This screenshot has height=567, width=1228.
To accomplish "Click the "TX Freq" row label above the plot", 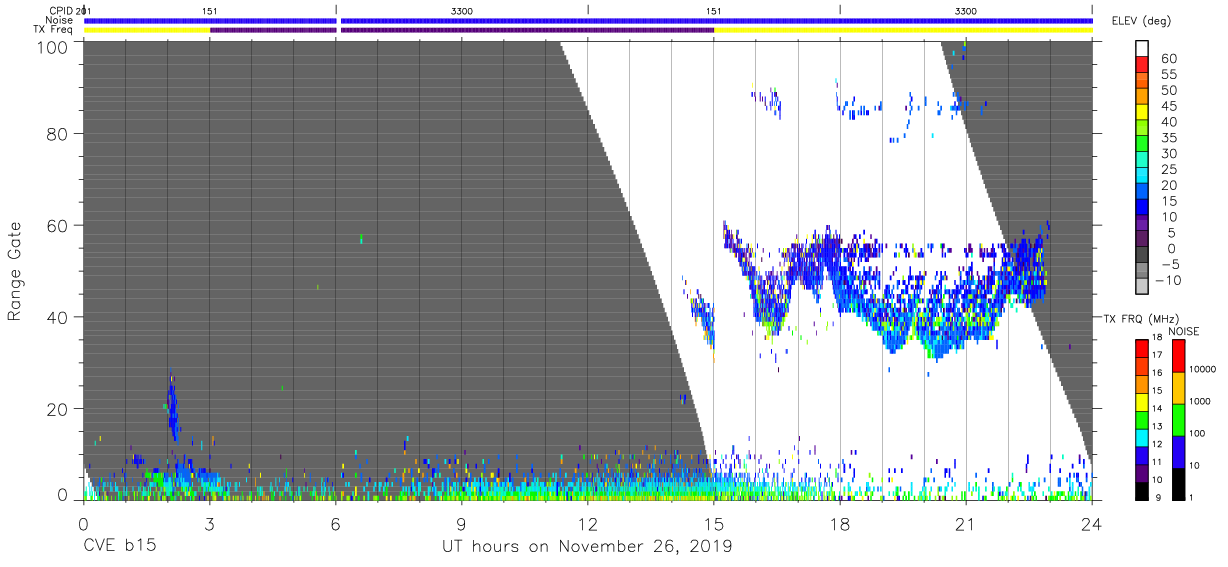I will point(55,30).
